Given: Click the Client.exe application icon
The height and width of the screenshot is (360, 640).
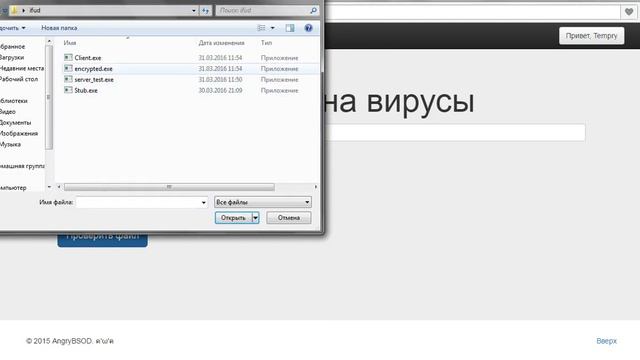Looking at the screenshot, I should click(68, 58).
